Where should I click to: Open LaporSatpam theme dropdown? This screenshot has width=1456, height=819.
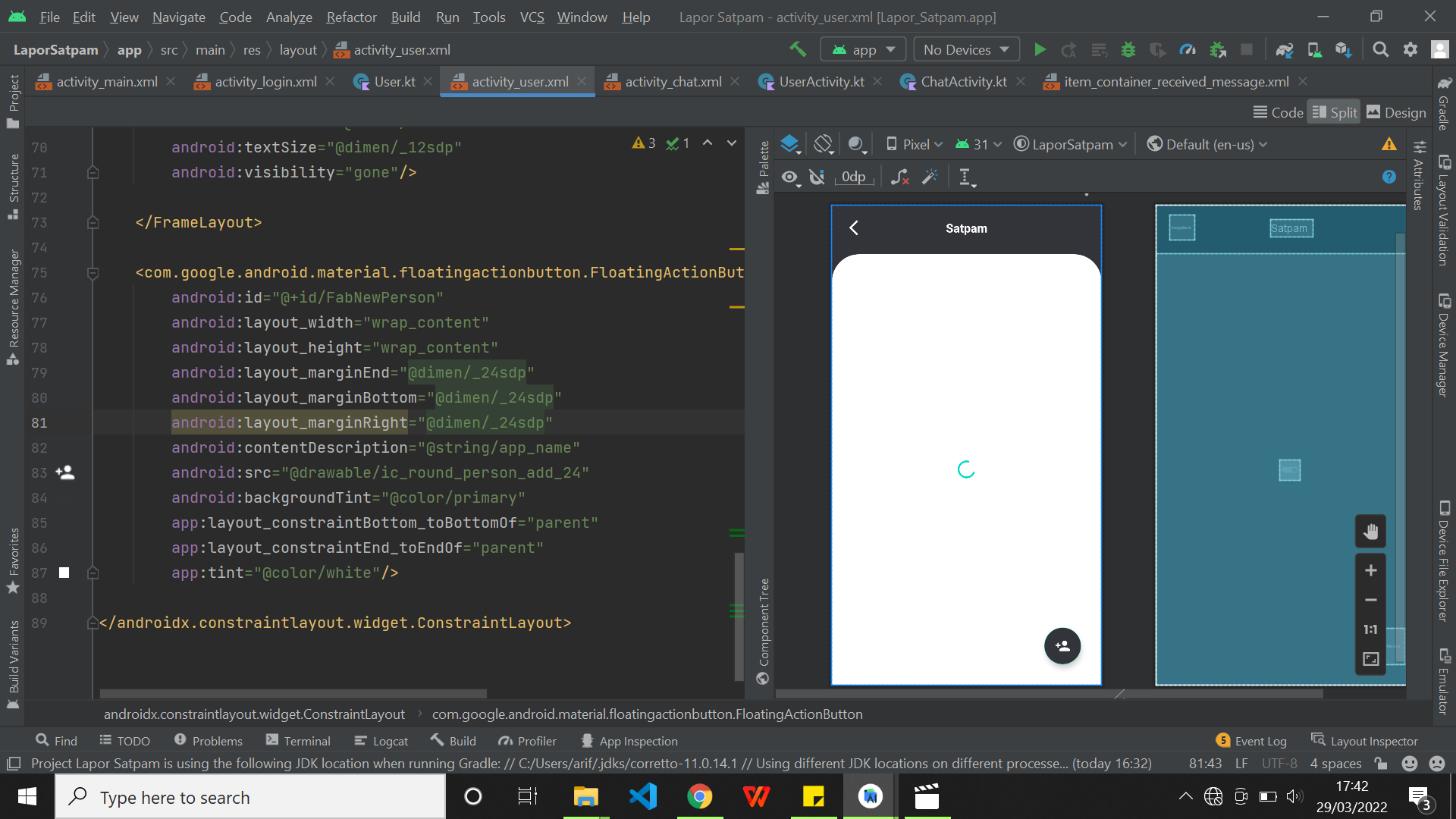1070,144
